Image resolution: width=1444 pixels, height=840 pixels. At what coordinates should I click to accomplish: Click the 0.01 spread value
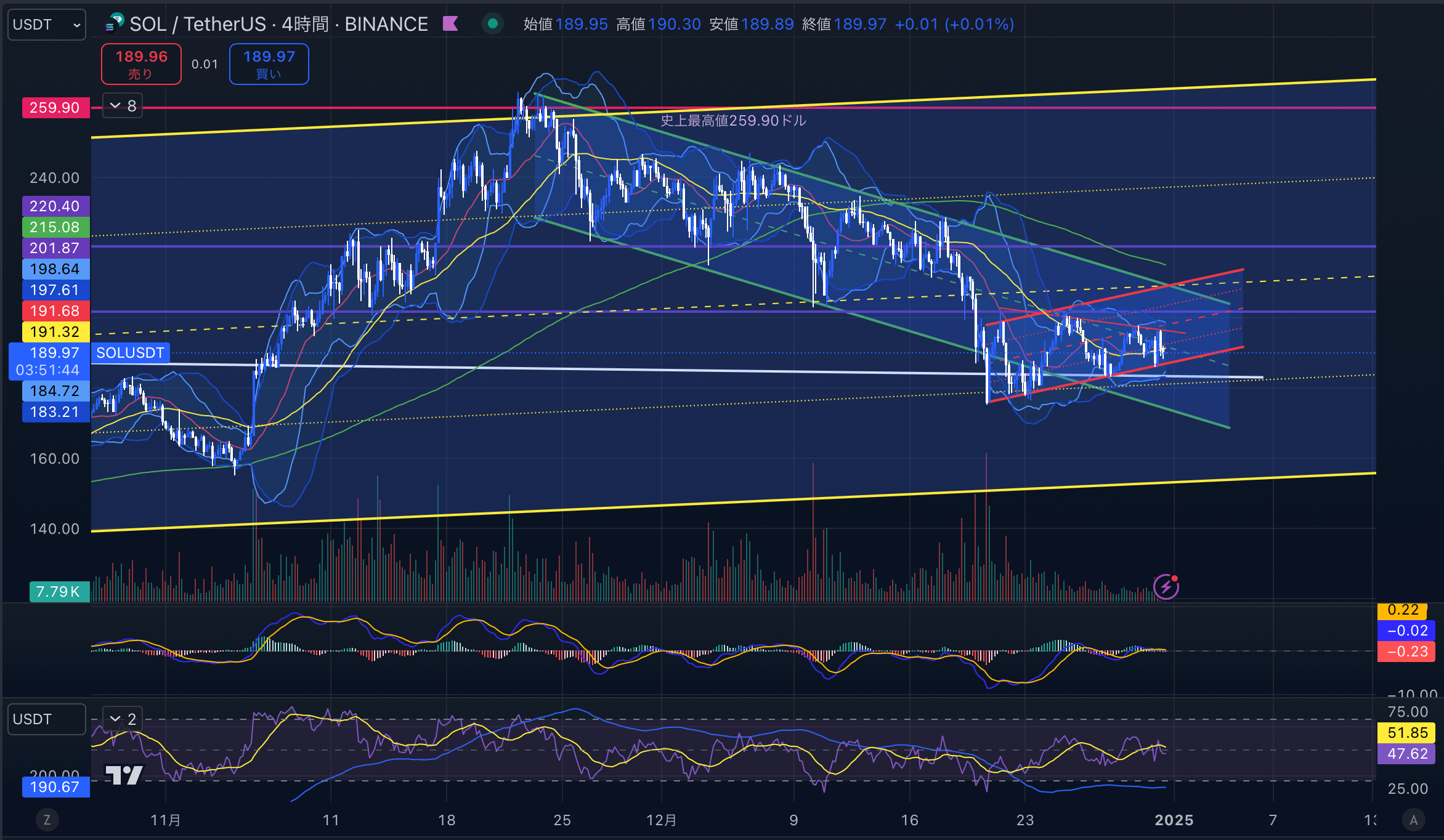[x=205, y=64]
